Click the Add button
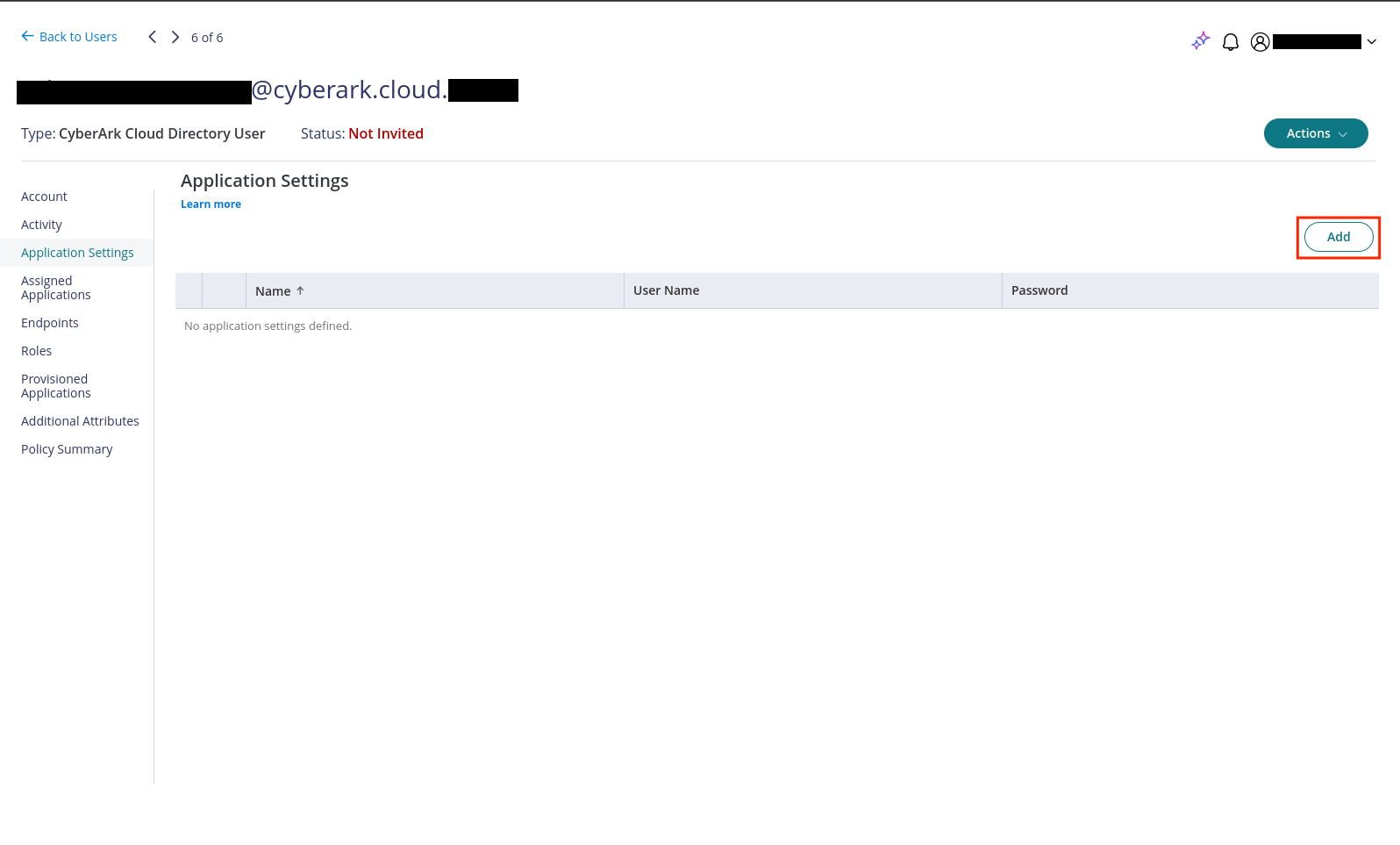This screenshot has height=845, width=1400. pos(1339,237)
